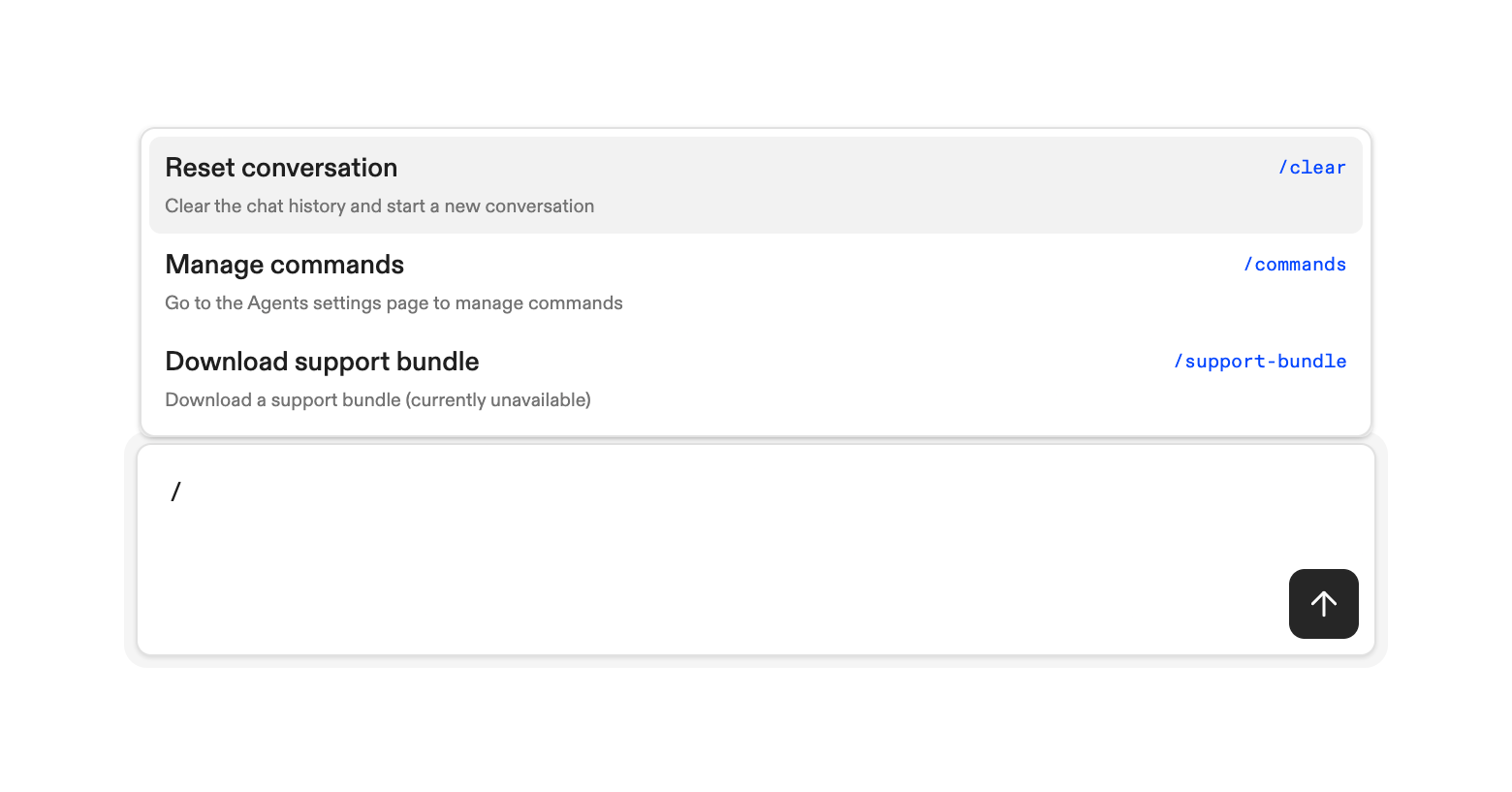The height and width of the screenshot is (792, 1512).
Task: Click the blue /commands shortcut label
Action: [x=1295, y=265]
